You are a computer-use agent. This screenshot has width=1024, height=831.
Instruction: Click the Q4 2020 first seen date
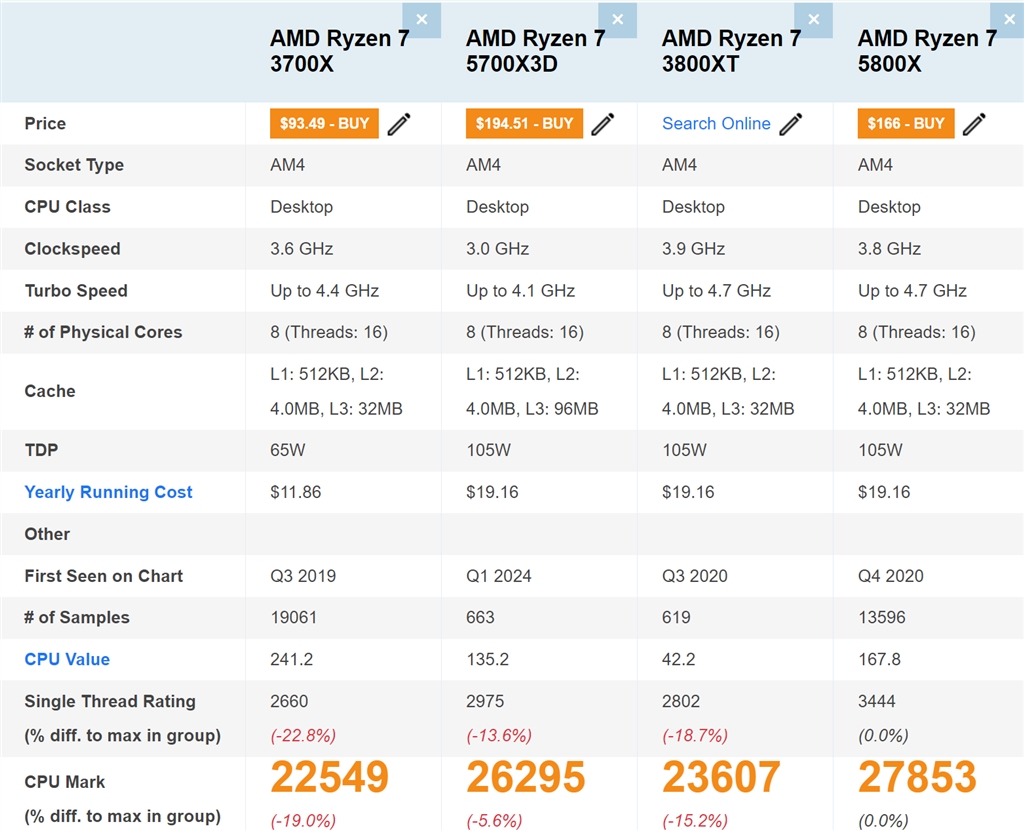(891, 576)
